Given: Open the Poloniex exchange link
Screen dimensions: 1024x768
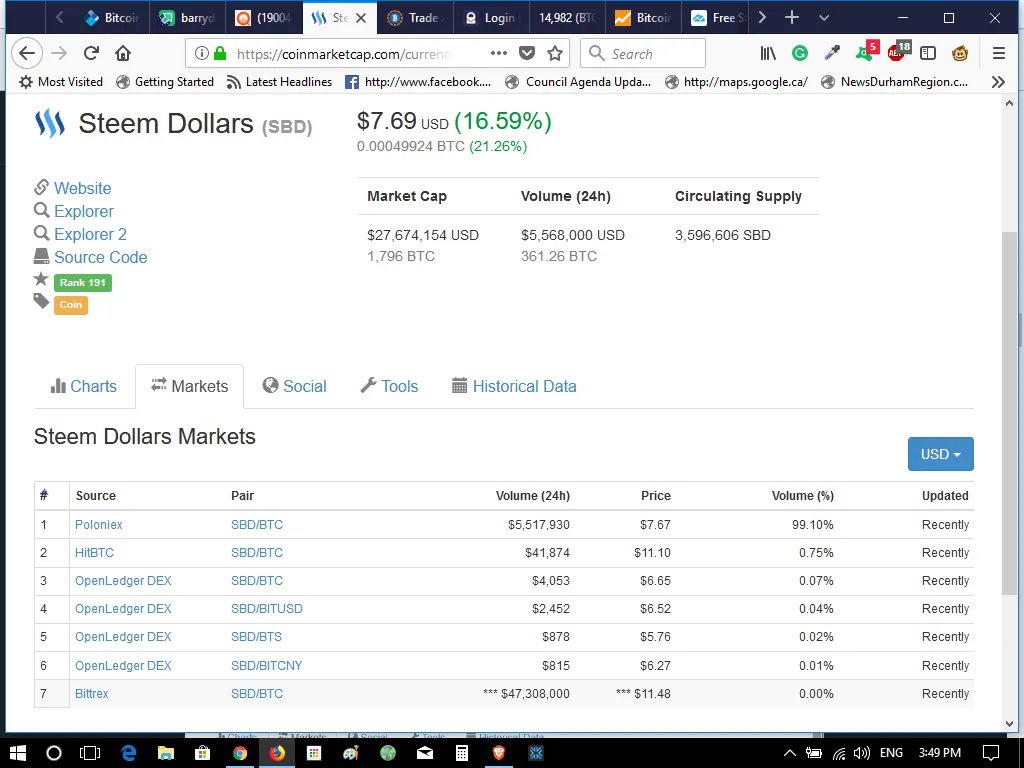Looking at the screenshot, I should (x=99, y=524).
